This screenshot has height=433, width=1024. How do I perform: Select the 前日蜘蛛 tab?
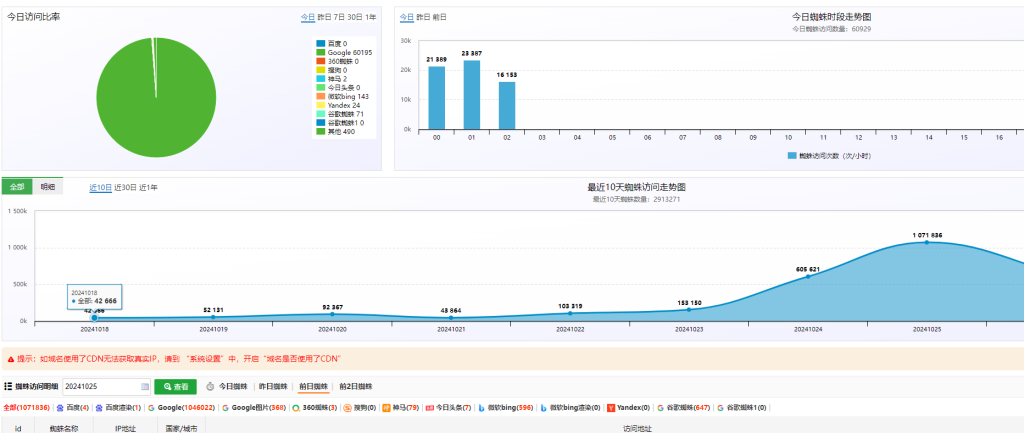tap(314, 386)
